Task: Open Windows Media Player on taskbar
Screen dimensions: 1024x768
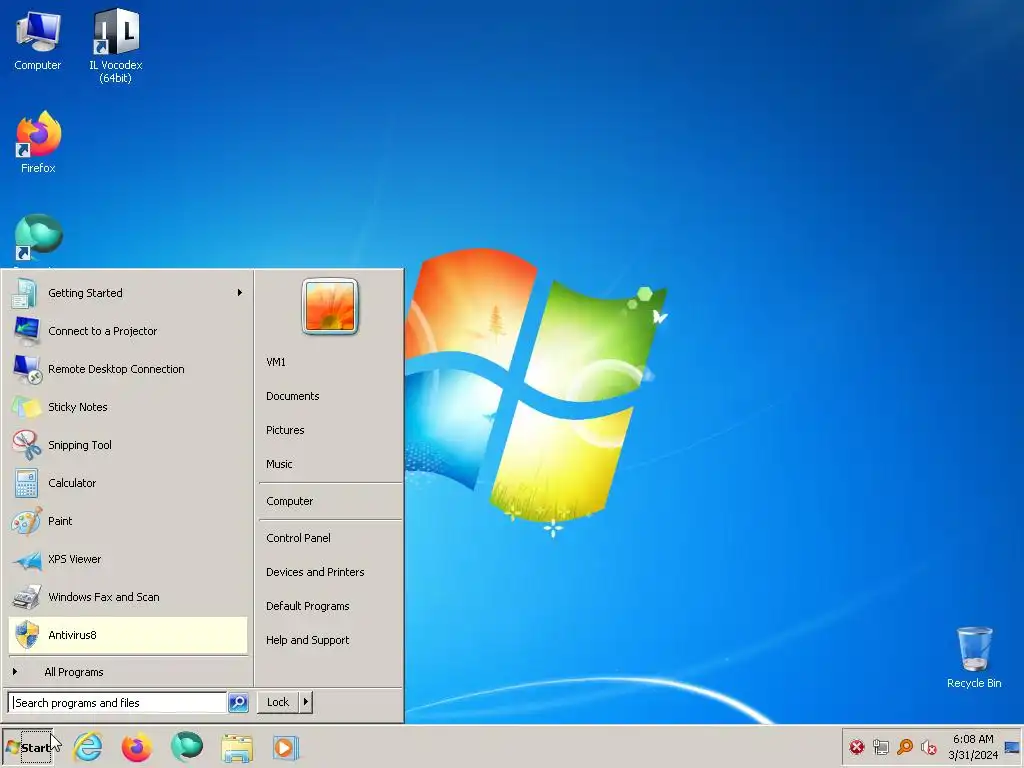Action: point(285,748)
